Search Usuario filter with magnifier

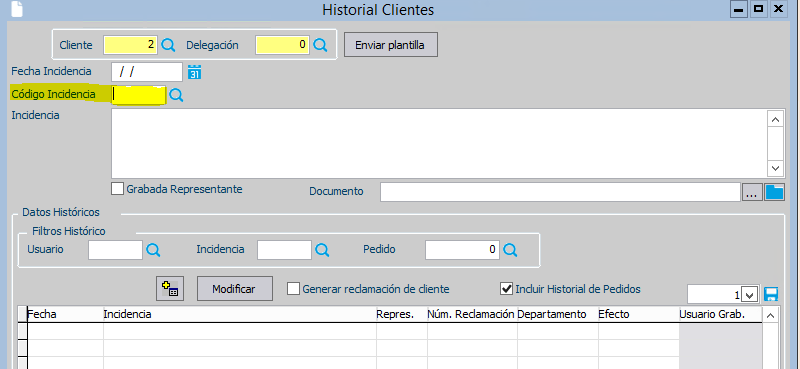point(153,250)
